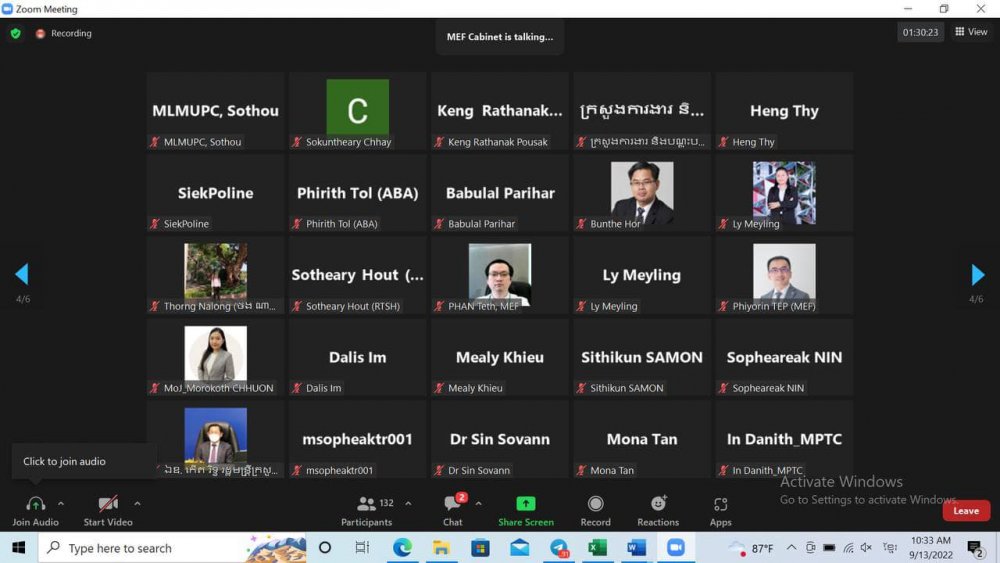Click the weather widget showing 87°F
The width and height of the screenshot is (1000, 563).
[751, 548]
